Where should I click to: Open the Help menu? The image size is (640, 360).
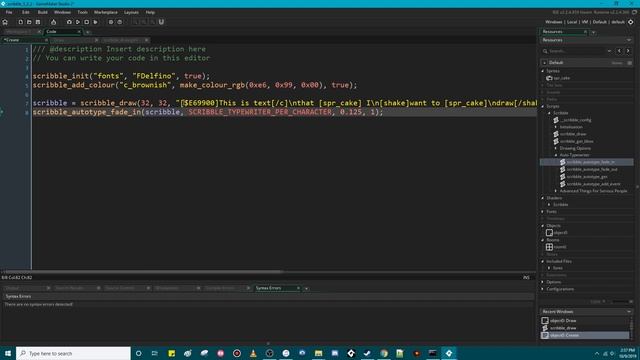(150, 12)
